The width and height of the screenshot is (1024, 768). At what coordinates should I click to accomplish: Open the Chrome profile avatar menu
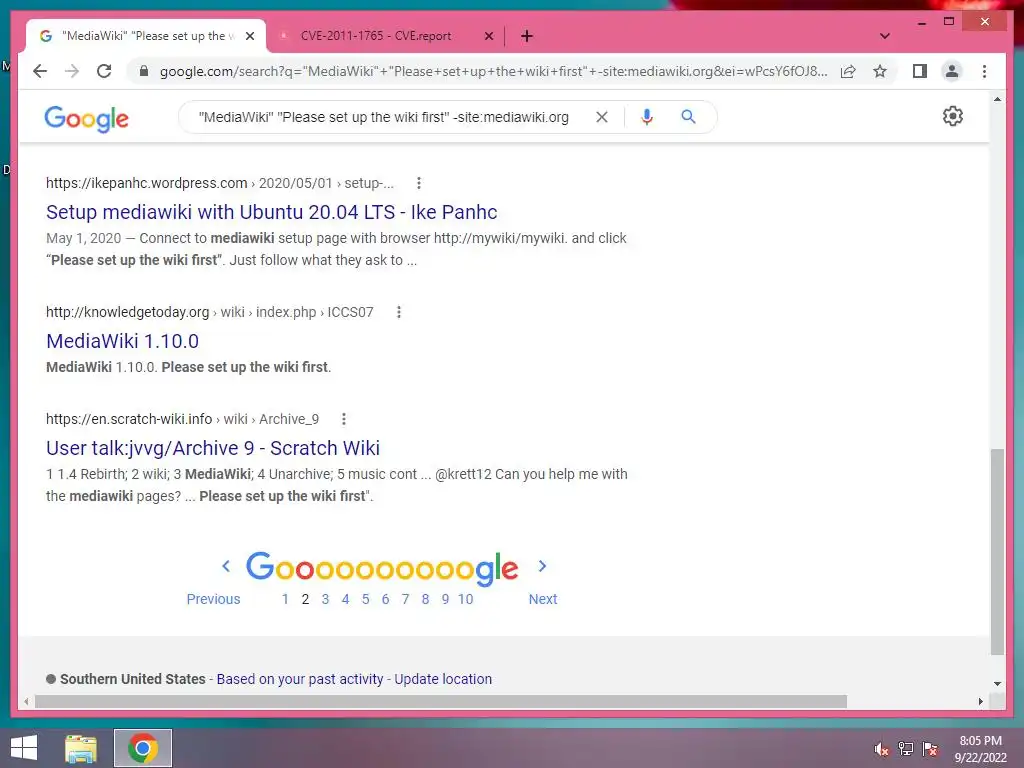[952, 71]
